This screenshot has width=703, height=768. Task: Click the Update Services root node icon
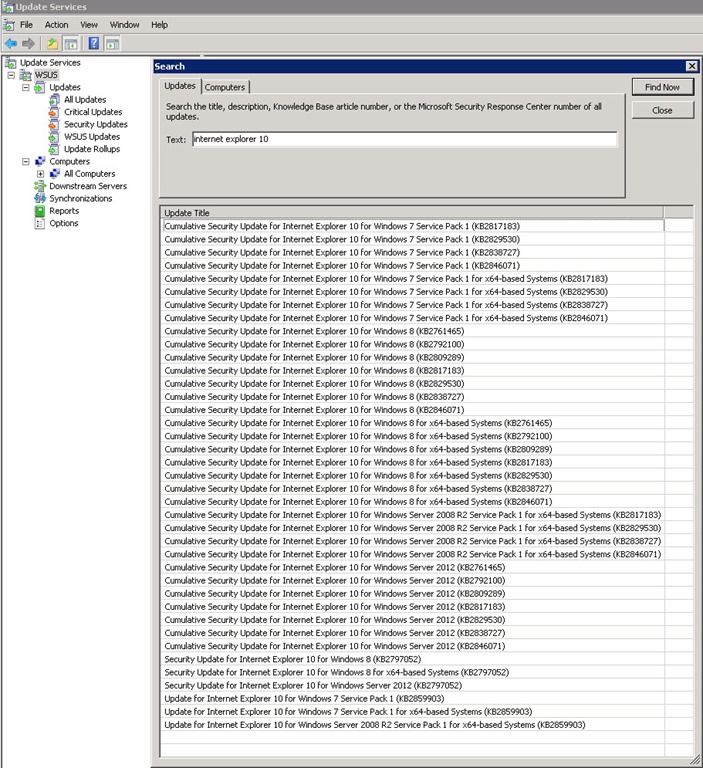[x=10, y=63]
